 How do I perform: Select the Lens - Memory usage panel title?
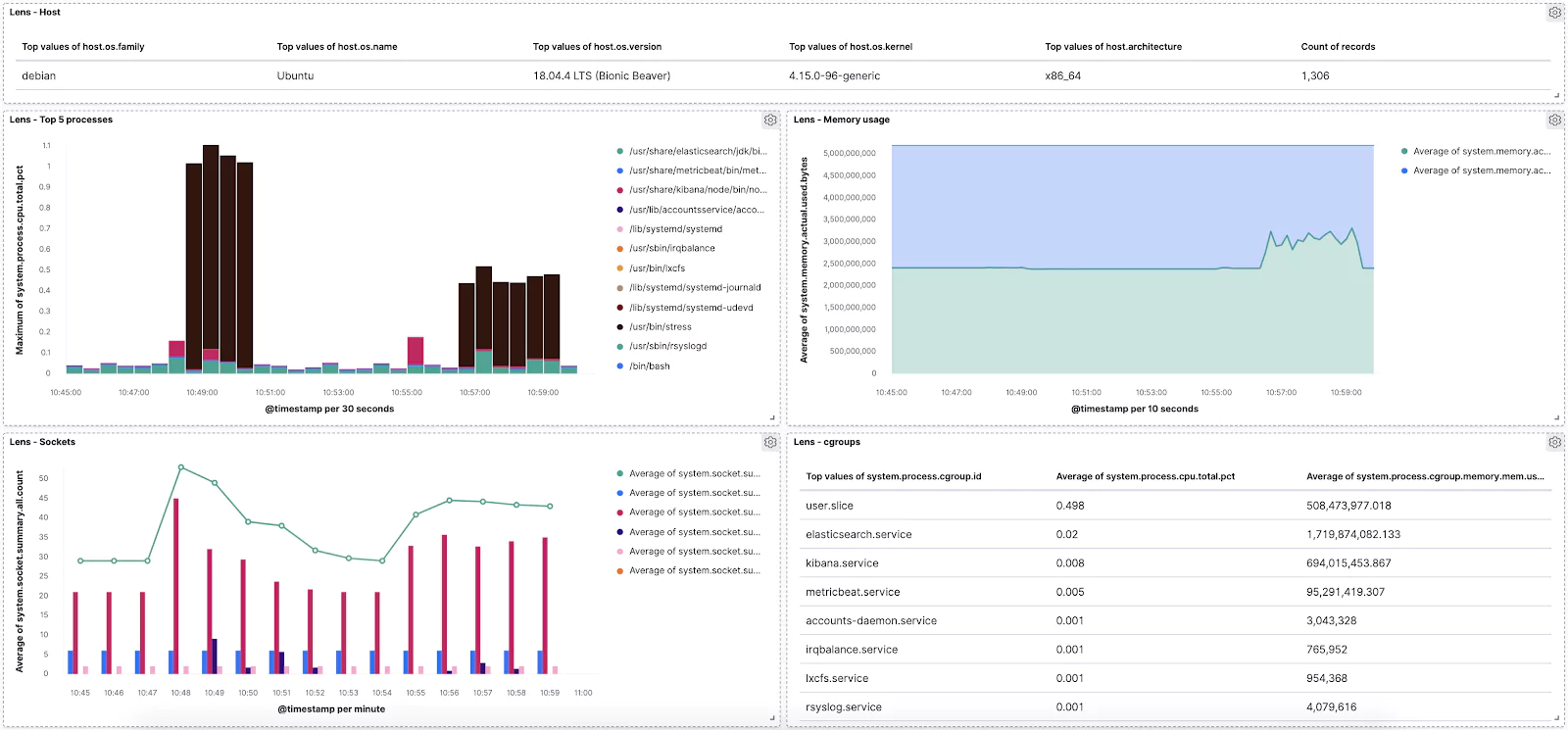842,120
